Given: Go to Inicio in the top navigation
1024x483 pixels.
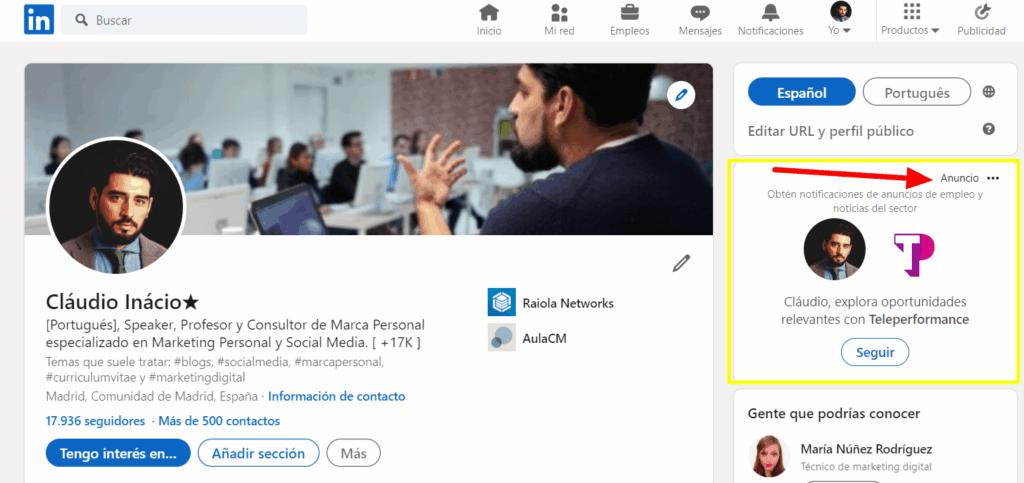Looking at the screenshot, I should (x=488, y=20).
